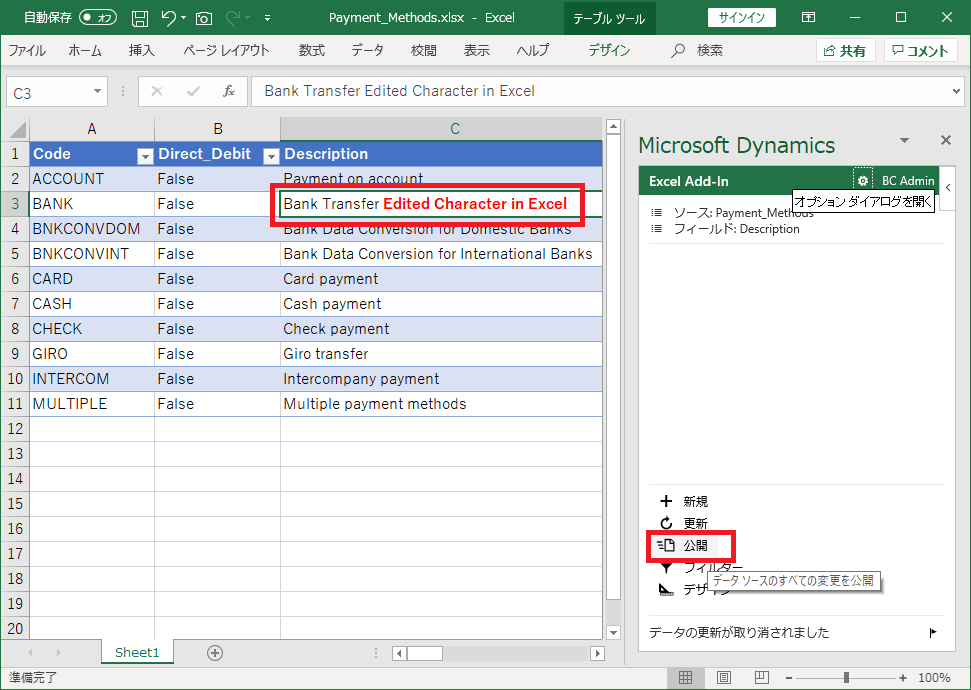Open the Name Box dropdown arrow
The width and height of the screenshot is (971, 690).
[x=97, y=92]
